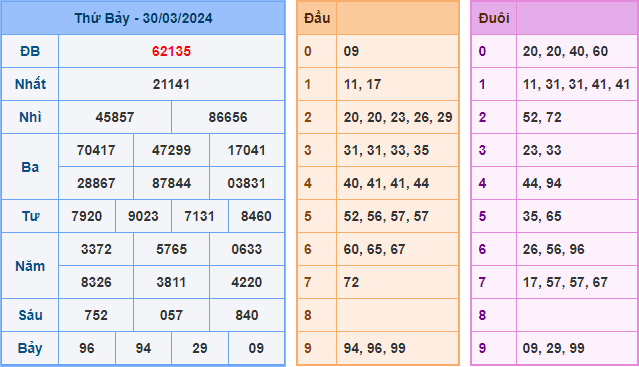The image size is (639, 367).
Task: Click the 'Sáu' row label
Action: 30,315
